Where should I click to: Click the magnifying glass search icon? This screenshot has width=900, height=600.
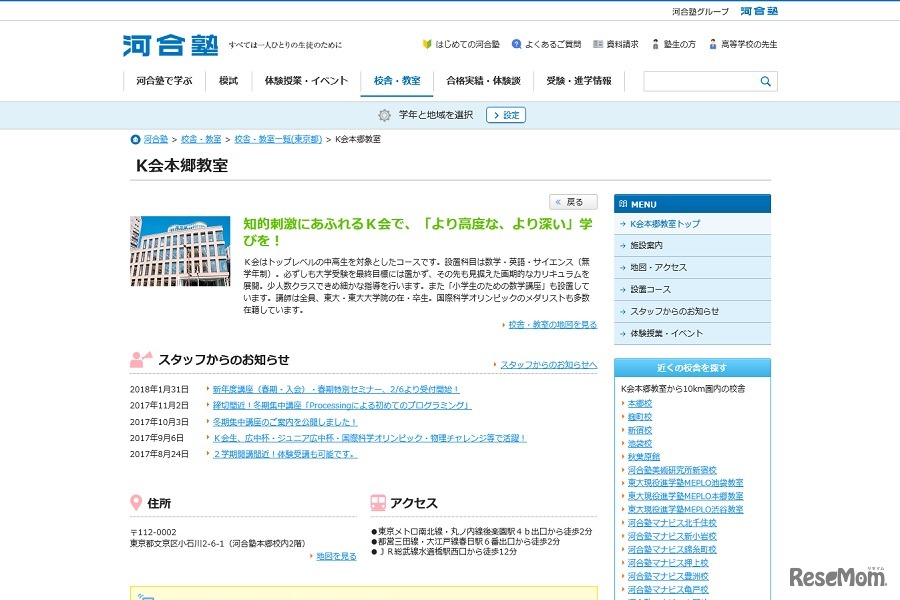[x=764, y=81]
